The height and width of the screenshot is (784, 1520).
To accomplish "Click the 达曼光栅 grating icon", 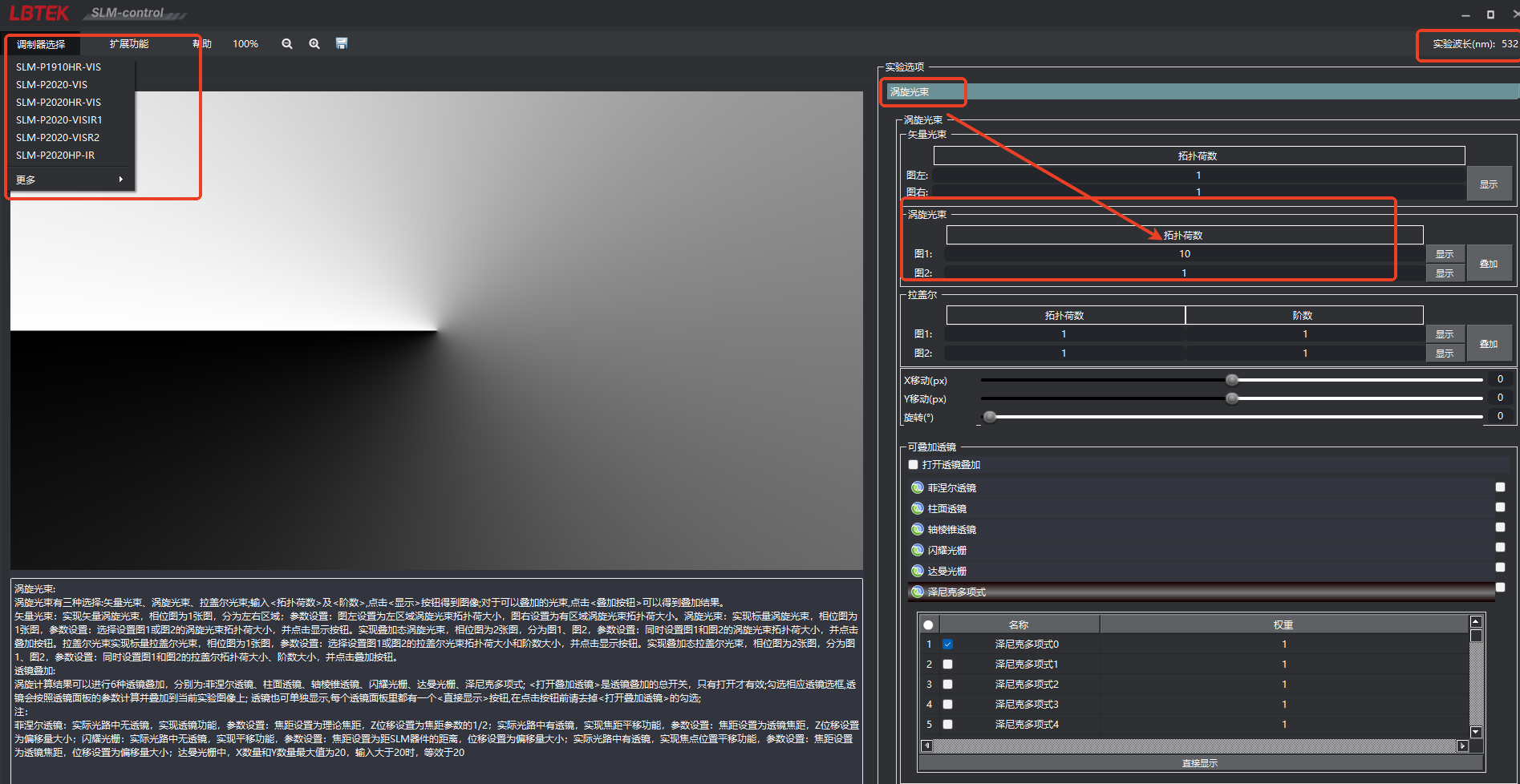I will pyautogui.click(x=918, y=571).
